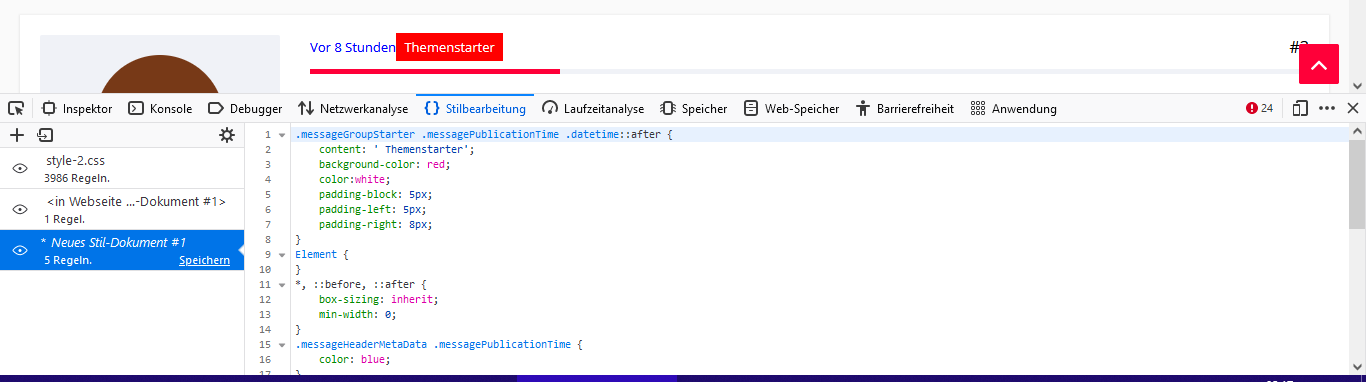Collapse the rule at line 1

pos(283,134)
